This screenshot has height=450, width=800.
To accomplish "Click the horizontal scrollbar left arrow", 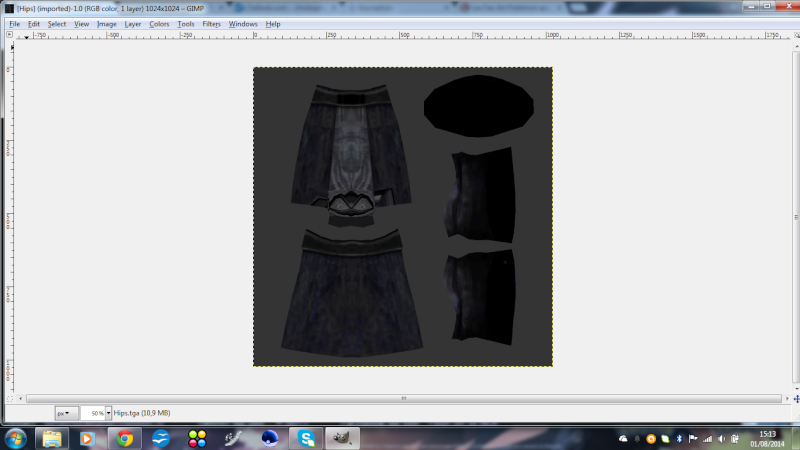I will pos(20,398).
